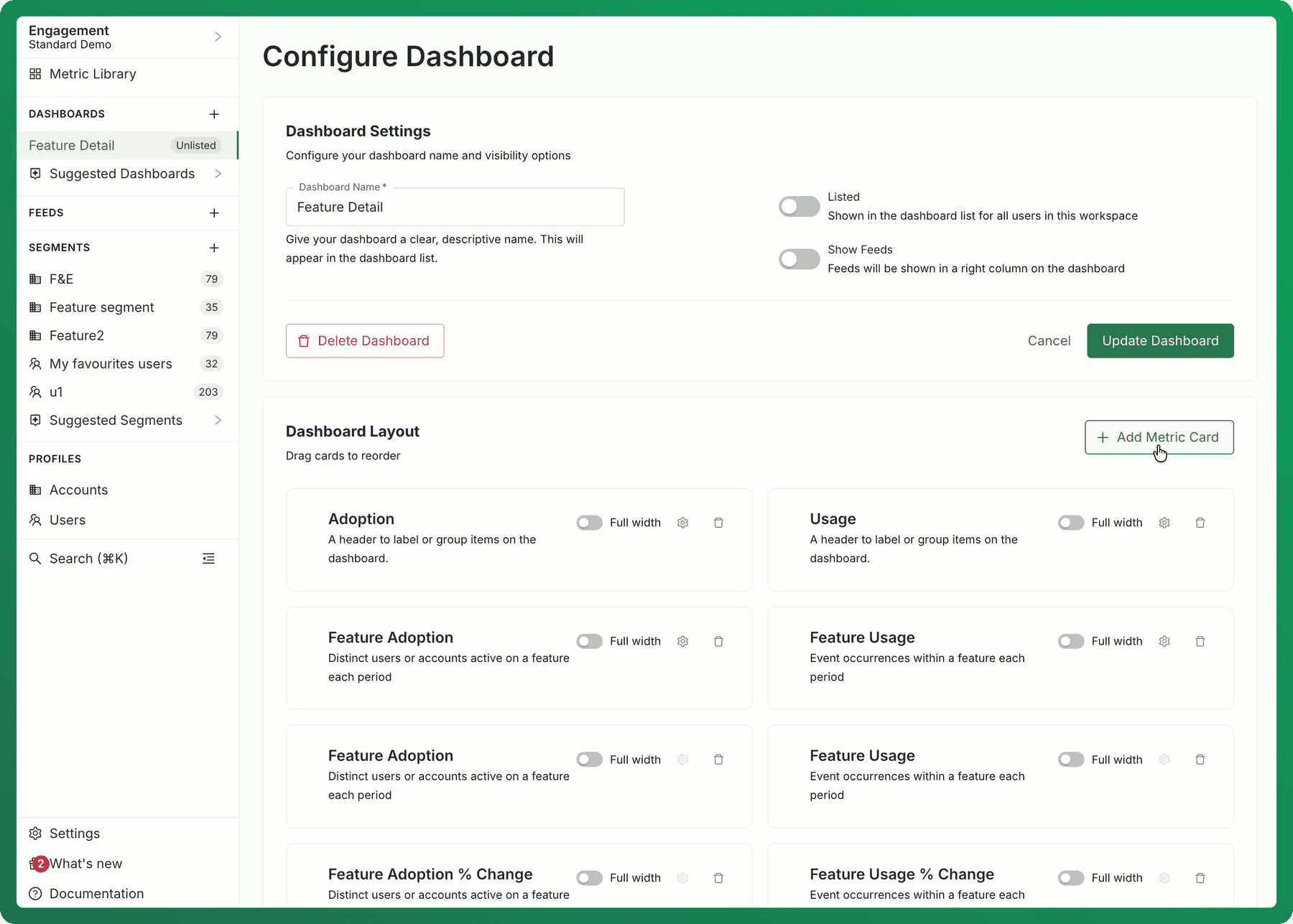This screenshot has width=1293, height=924.
Task: Click the F&E segment icon
Action: (35, 279)
